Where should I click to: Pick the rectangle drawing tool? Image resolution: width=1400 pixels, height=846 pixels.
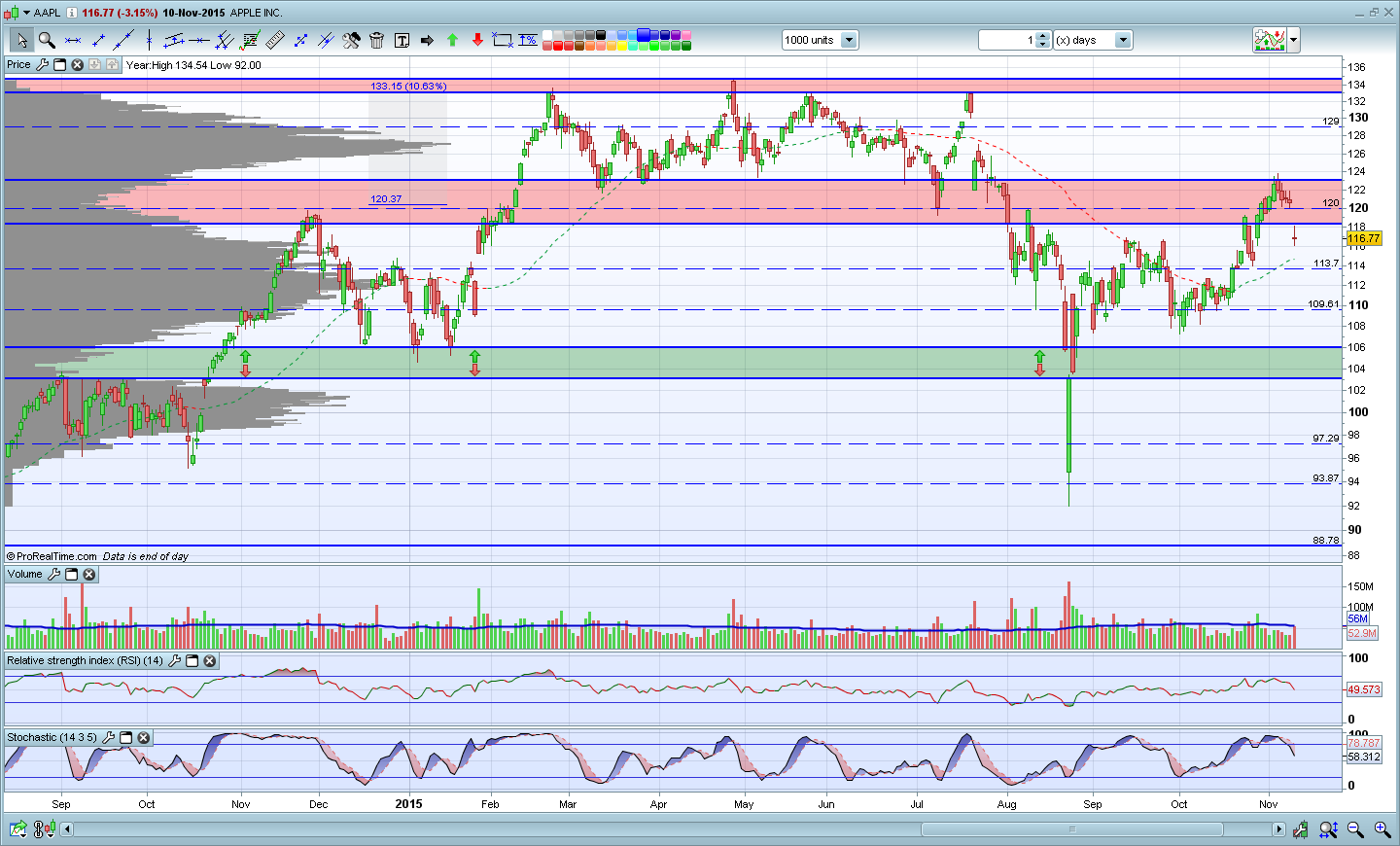pyautogui.click(x=503, y=40)
